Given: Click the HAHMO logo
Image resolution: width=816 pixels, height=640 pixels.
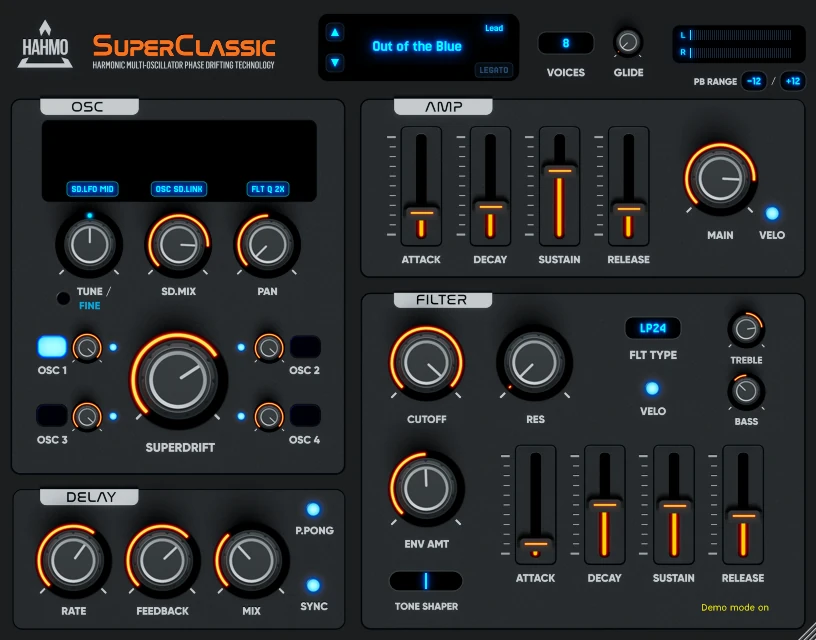Looking at the screenshot, I should pyautogui.click(x=45, y=45).
